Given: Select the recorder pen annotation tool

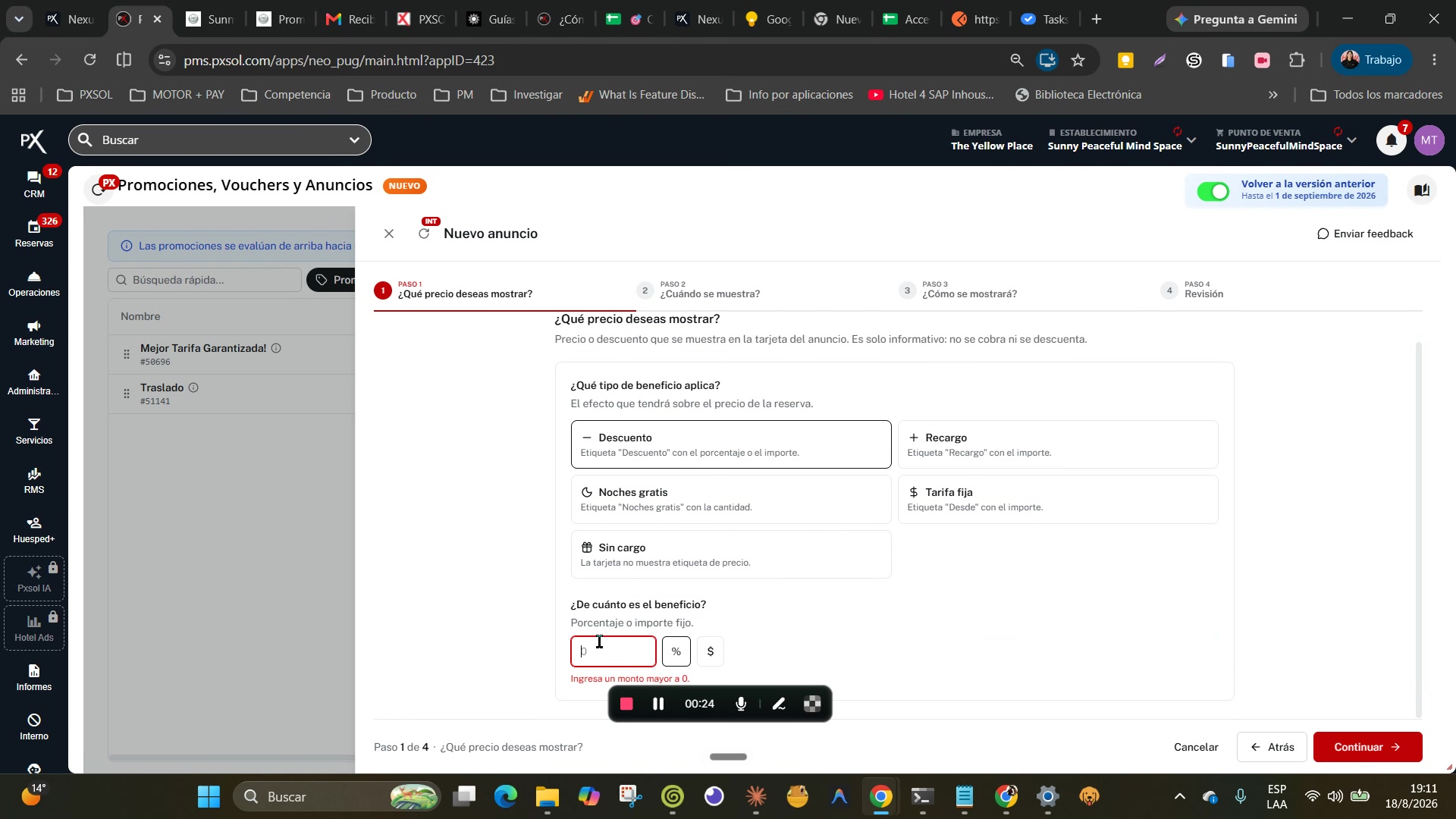Looking at the screenshot, I should click(779, 704).
